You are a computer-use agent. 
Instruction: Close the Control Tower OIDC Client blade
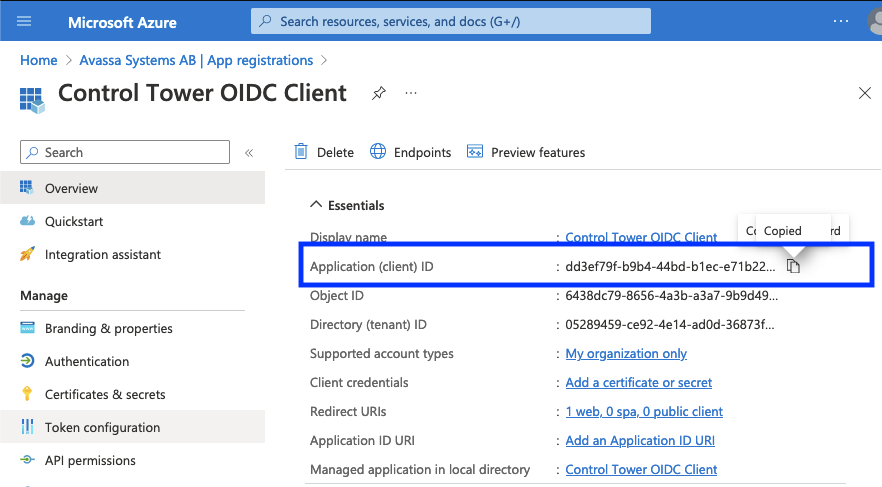865,93
